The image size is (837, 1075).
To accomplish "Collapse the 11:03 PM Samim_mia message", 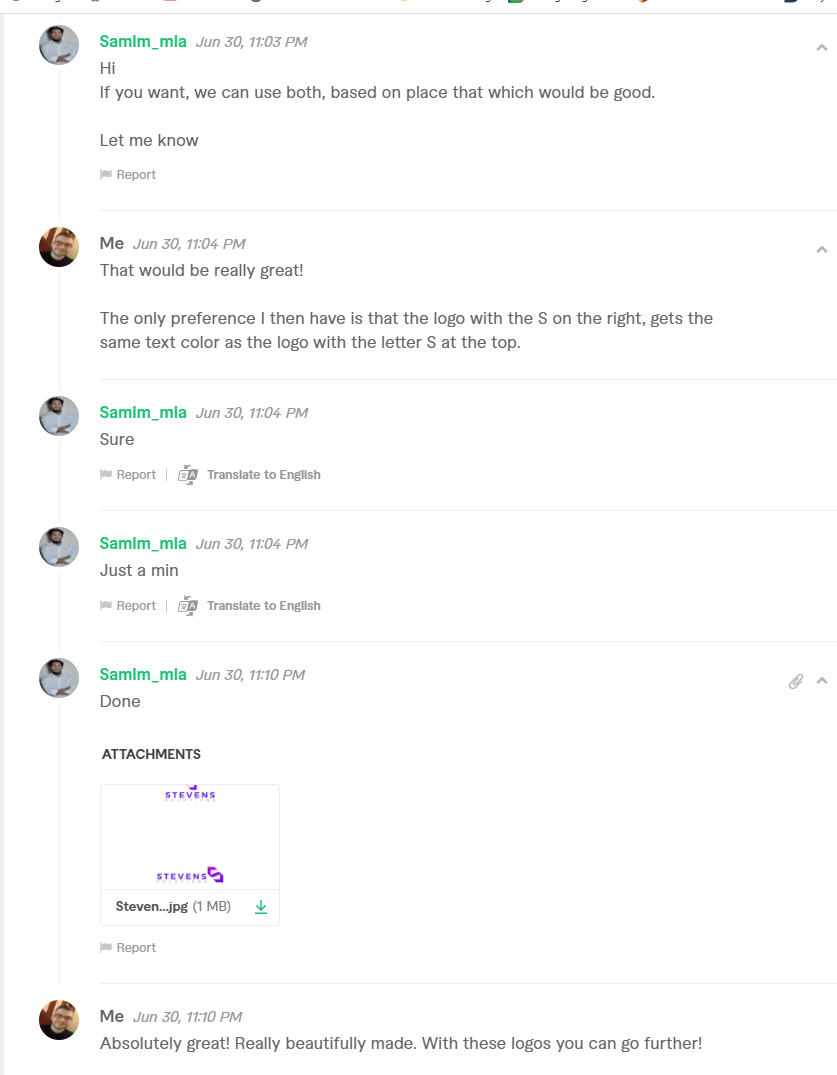I will click(x=822, y=47).
